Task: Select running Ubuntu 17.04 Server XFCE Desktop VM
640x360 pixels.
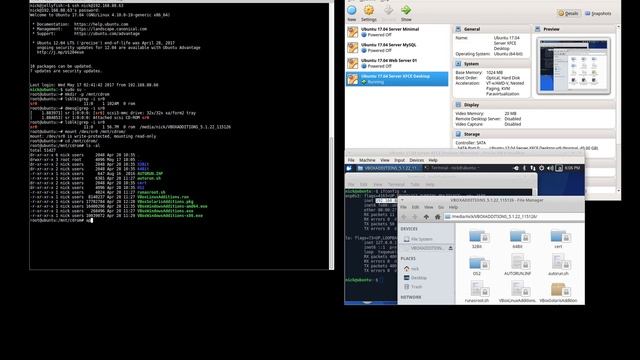Action: point(397,79)
